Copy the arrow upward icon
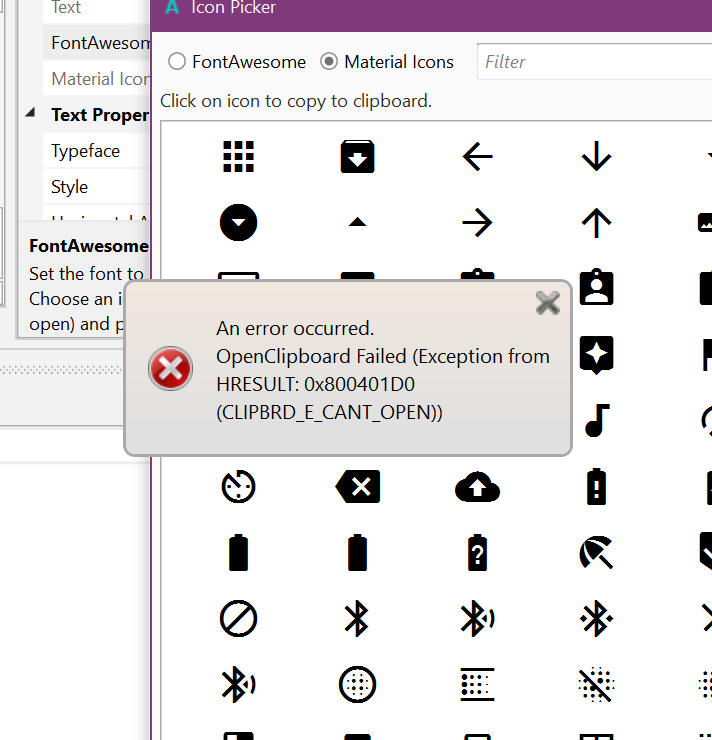This screenshot has height=740, width=712. coord(596,222)
